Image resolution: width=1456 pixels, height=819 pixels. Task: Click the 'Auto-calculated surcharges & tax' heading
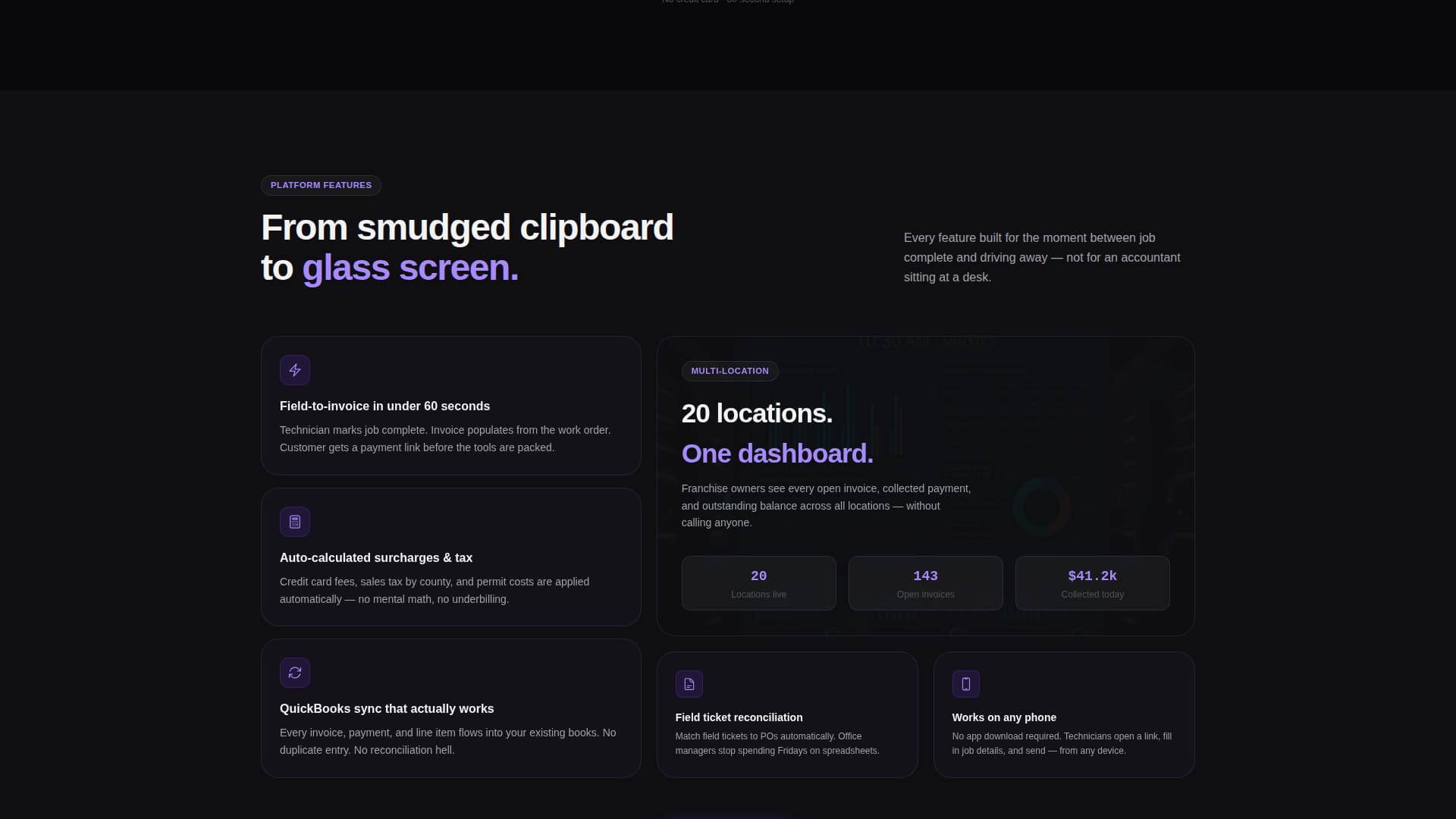click(x=375, y=557)
